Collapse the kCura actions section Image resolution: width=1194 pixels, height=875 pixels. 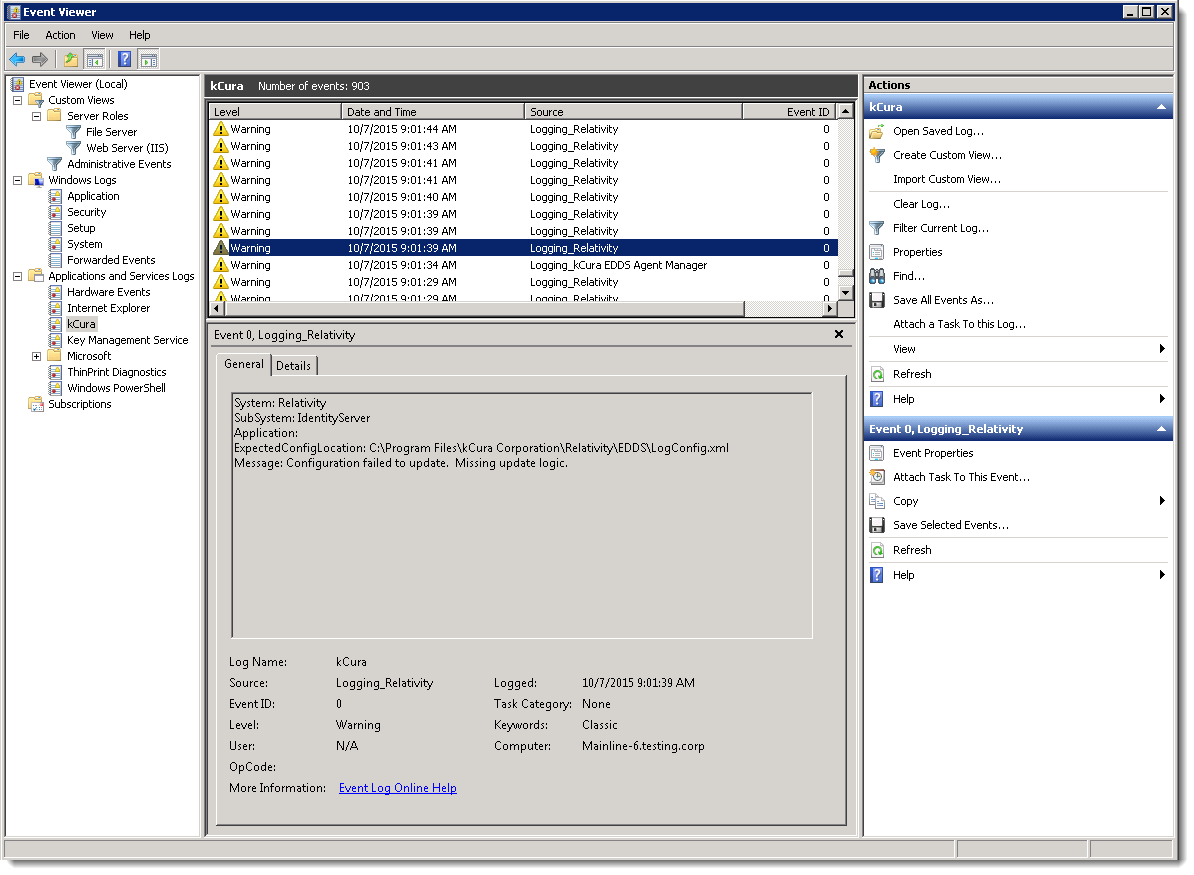click(x=1161, y=107)
